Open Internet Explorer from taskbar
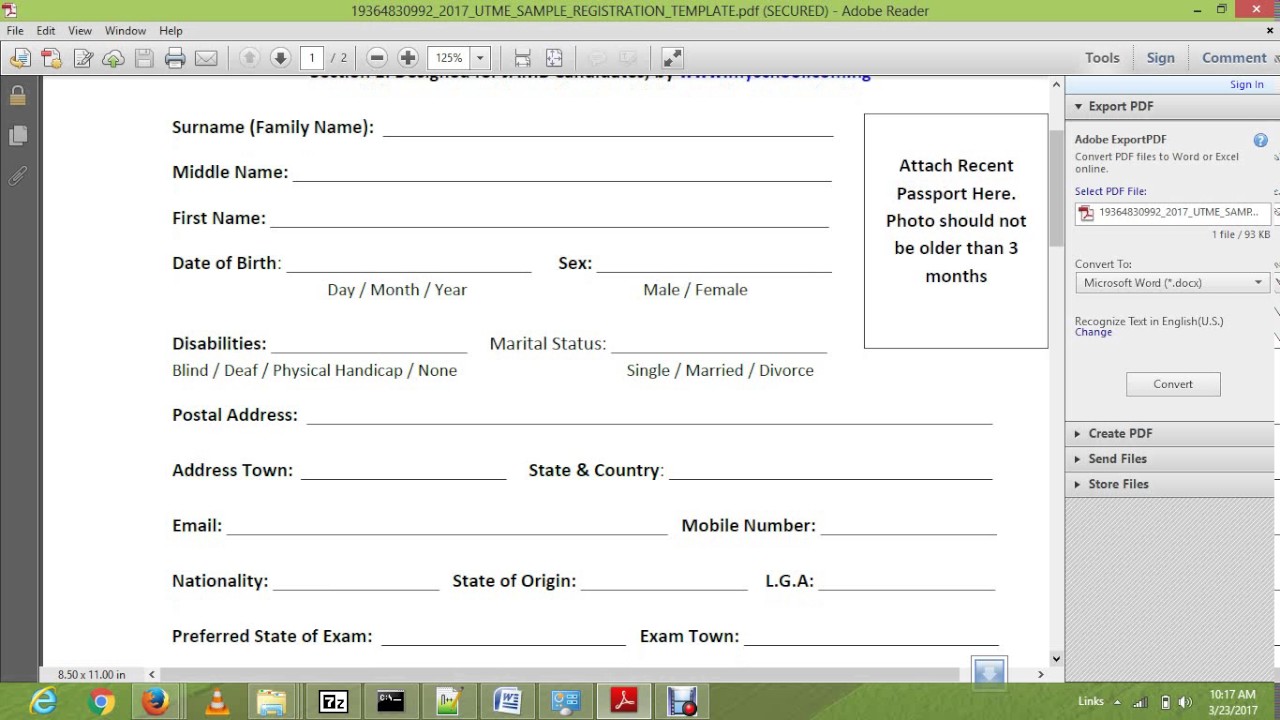The width and height of the screenshot is (1280, 720). [46, 702]
